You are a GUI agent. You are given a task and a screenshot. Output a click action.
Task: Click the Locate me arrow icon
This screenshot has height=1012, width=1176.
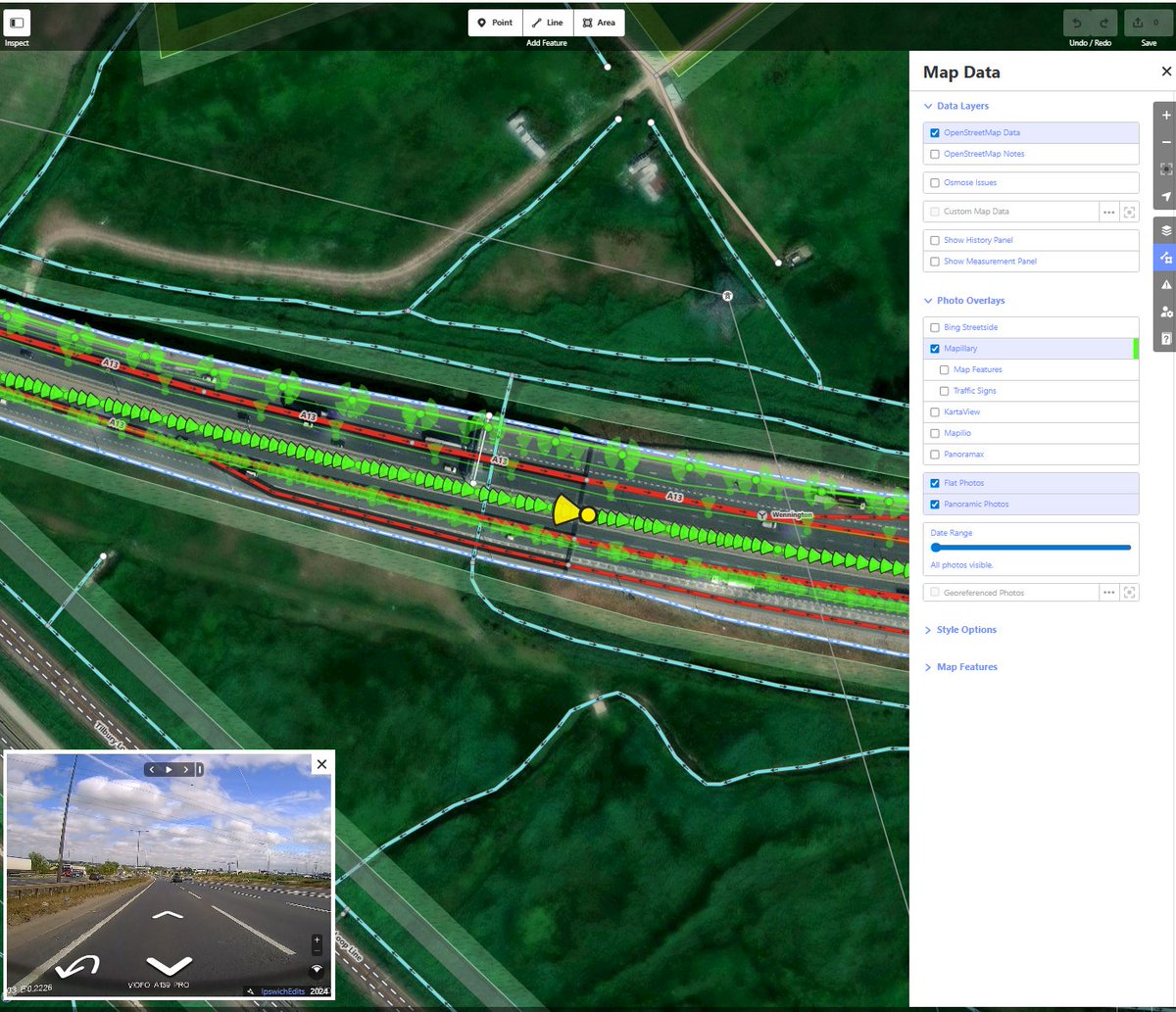(x=1164, y=196)
